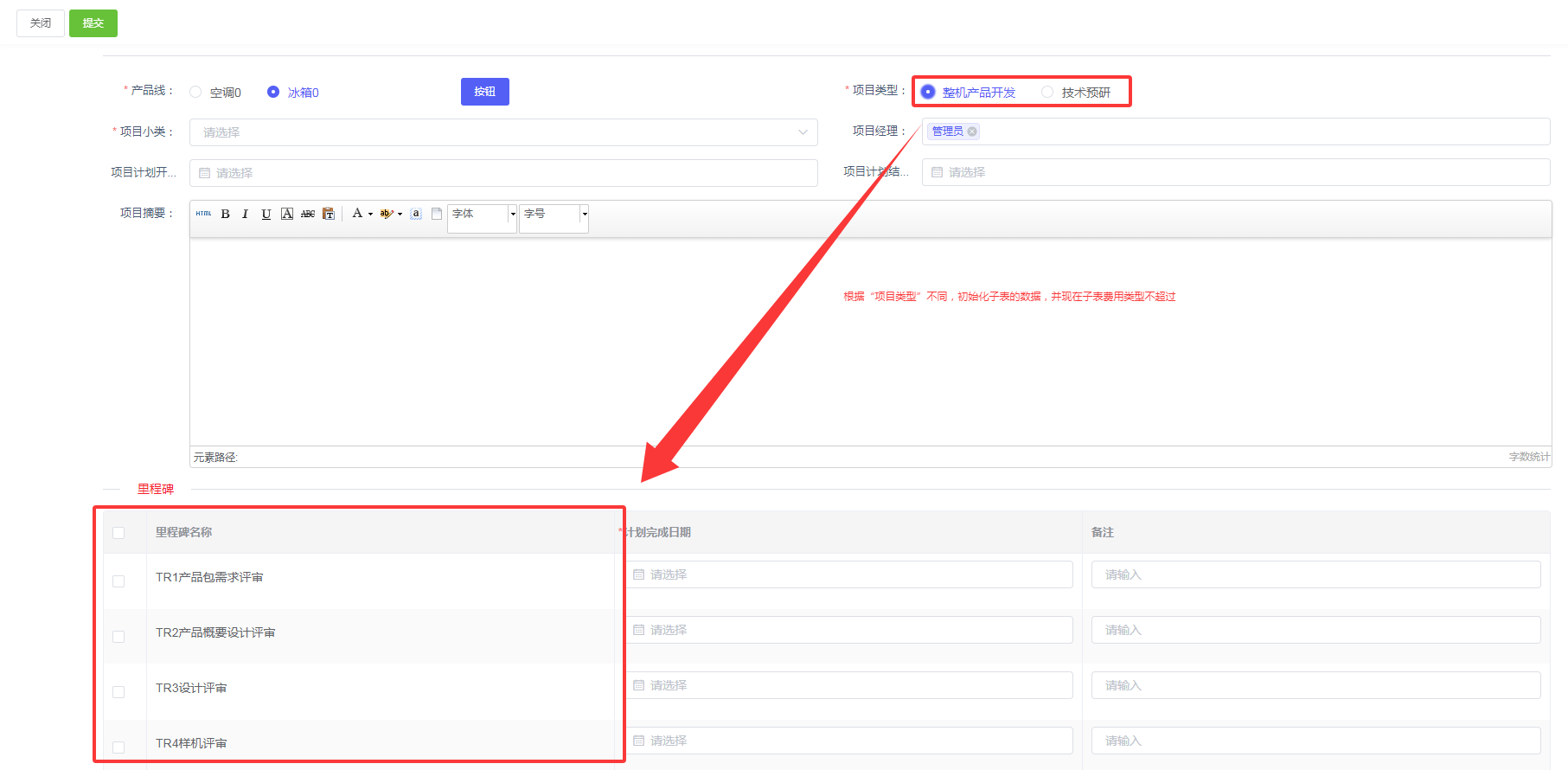The width and height of the screenshot is (1568, 770).
Task: Apply italic formatting in editor toolbar
Action: pos(245,214)
